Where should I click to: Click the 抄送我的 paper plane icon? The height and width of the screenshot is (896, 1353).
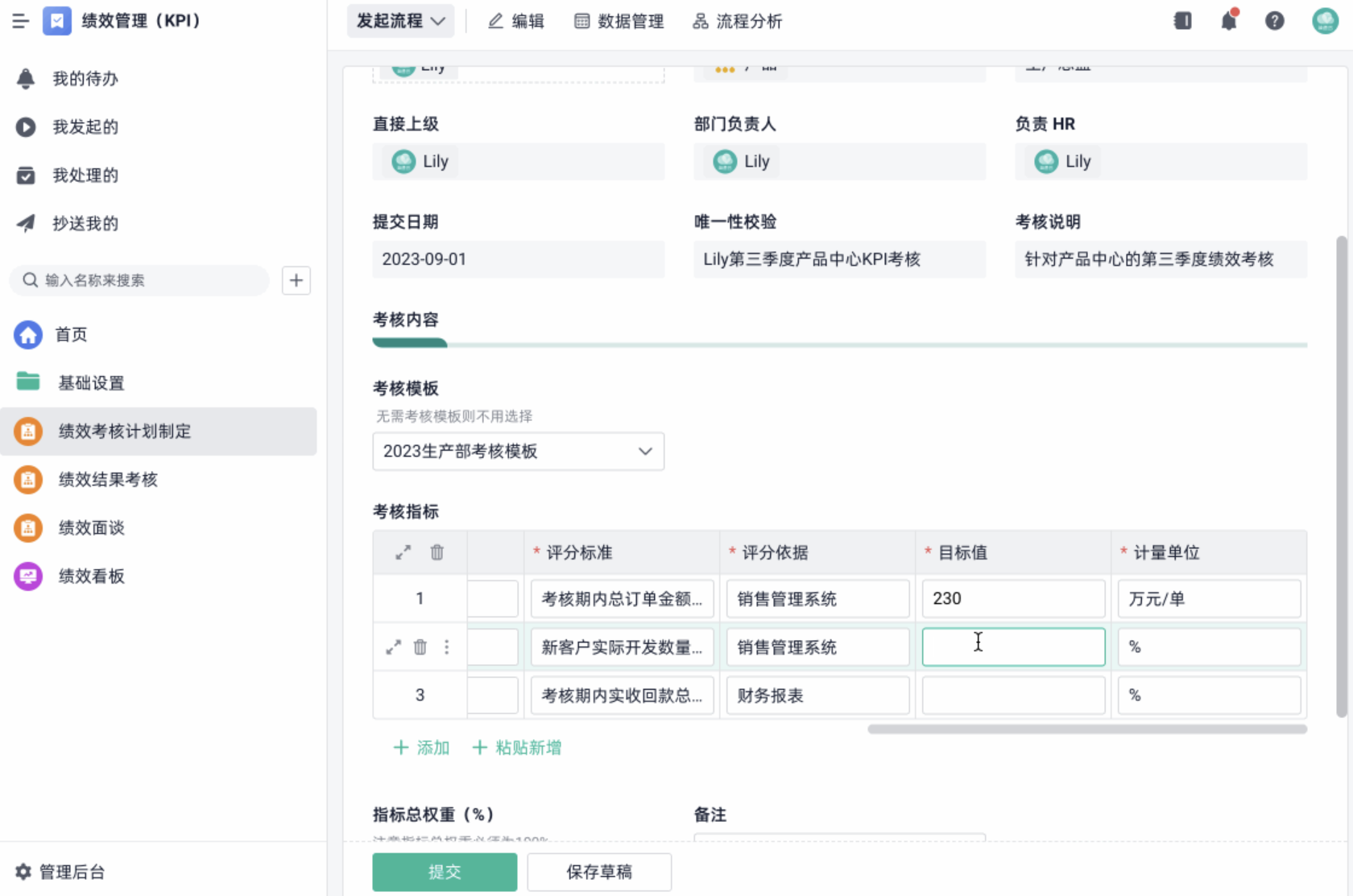tap(26, 223)
